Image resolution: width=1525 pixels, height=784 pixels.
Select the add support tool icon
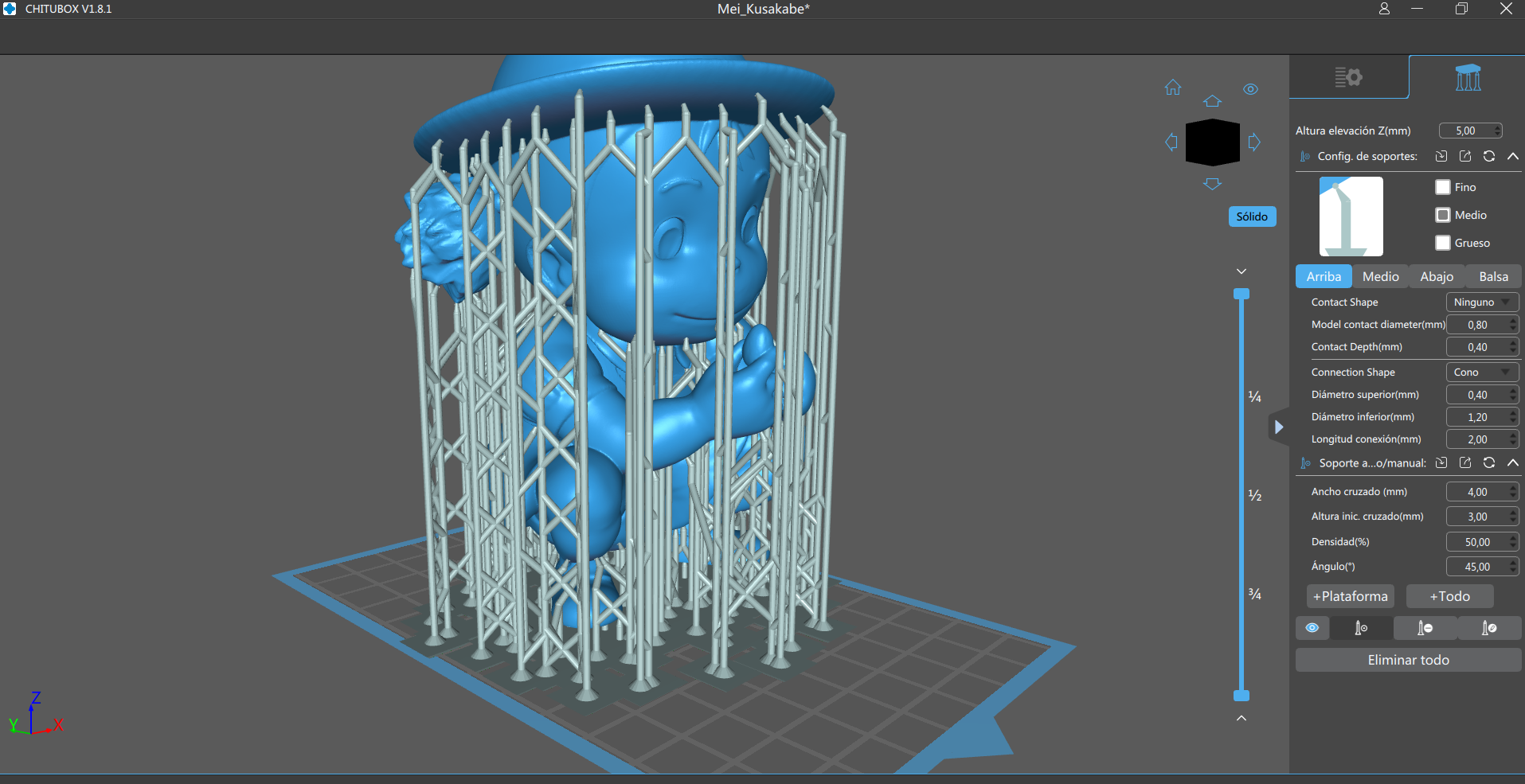click(x=1361, y=628)
